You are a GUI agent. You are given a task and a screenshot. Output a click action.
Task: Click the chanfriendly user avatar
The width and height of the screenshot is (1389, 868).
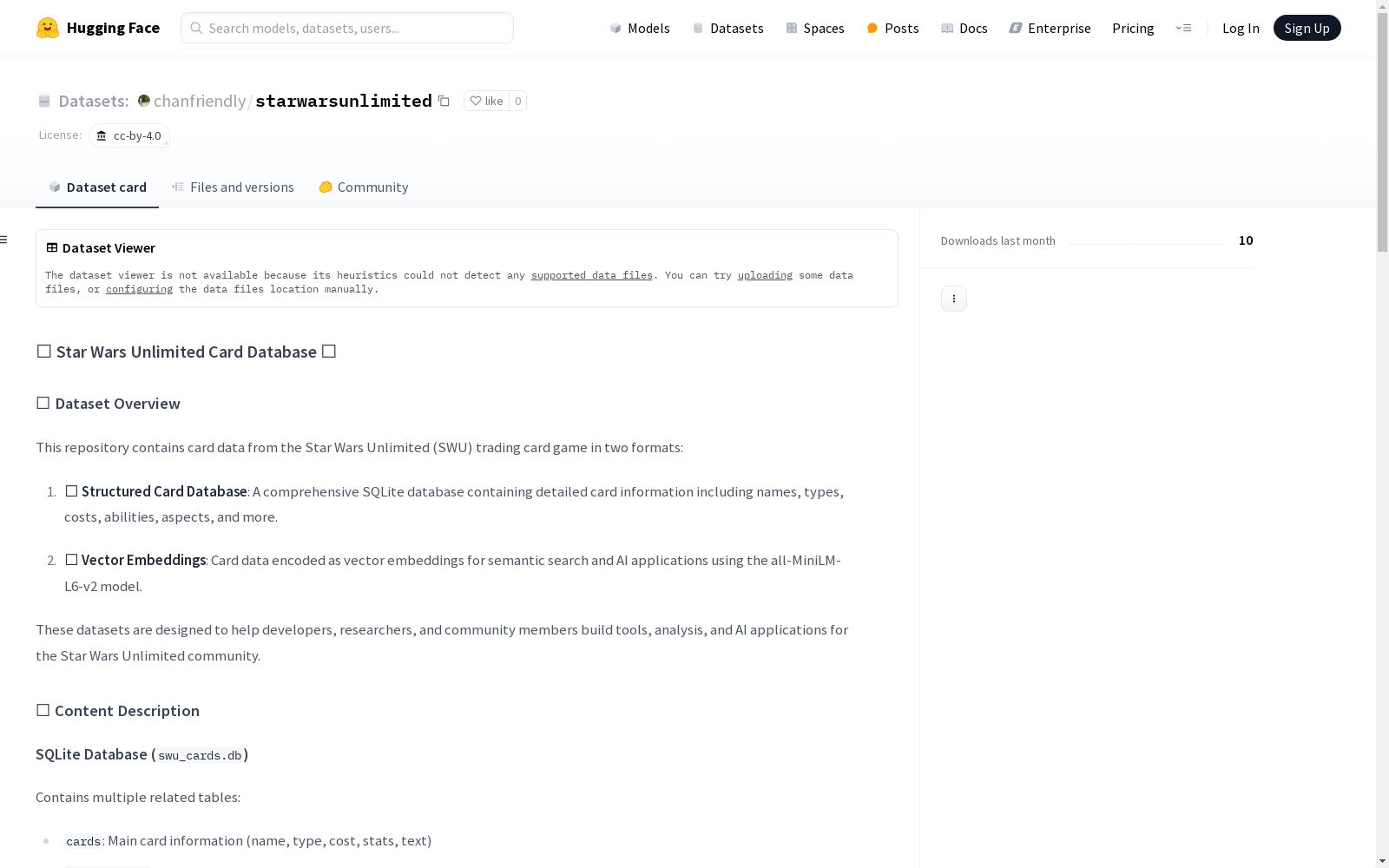click(x=144, y=101)
